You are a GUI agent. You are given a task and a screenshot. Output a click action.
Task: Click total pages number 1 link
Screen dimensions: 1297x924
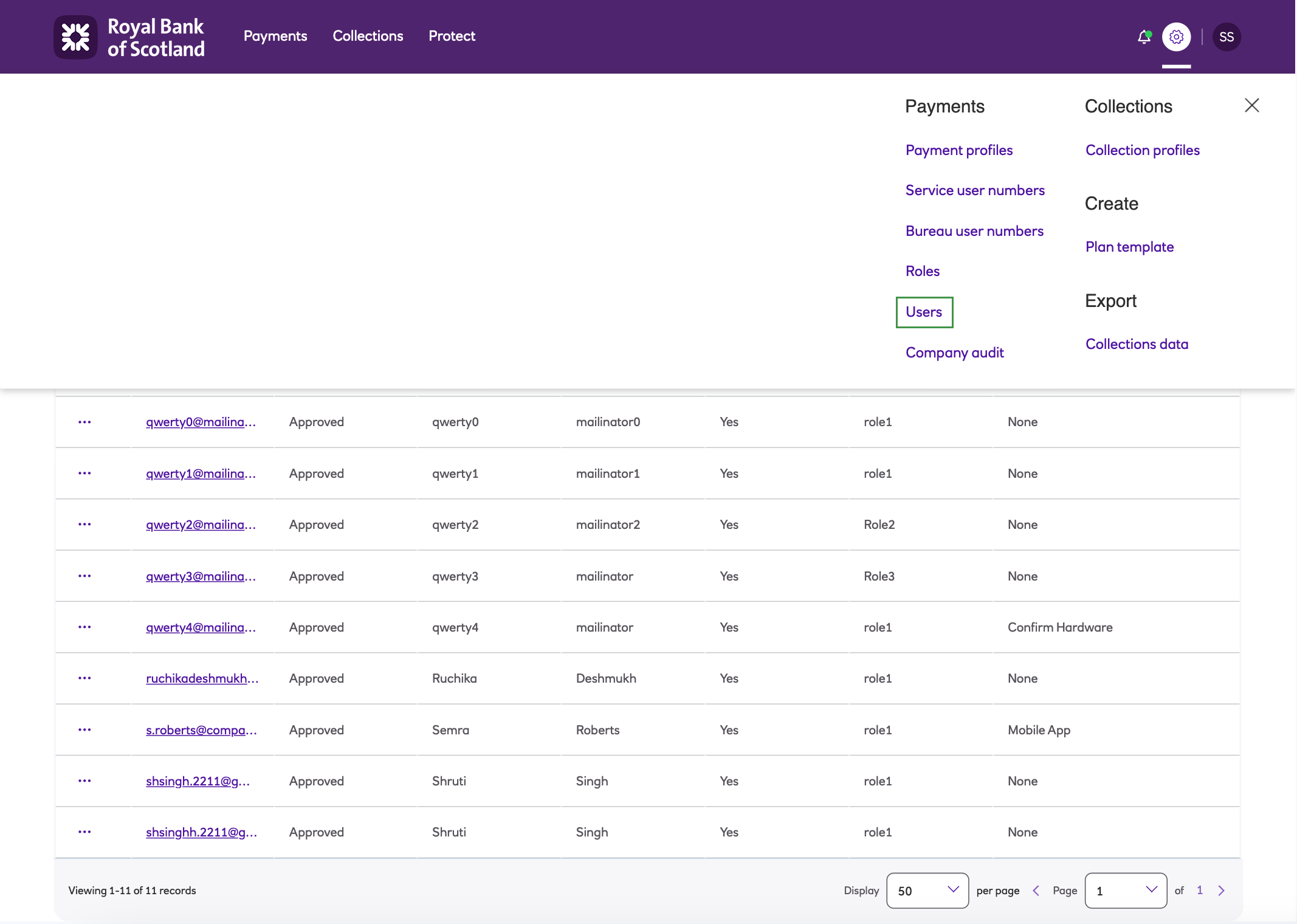[1200, 891]
